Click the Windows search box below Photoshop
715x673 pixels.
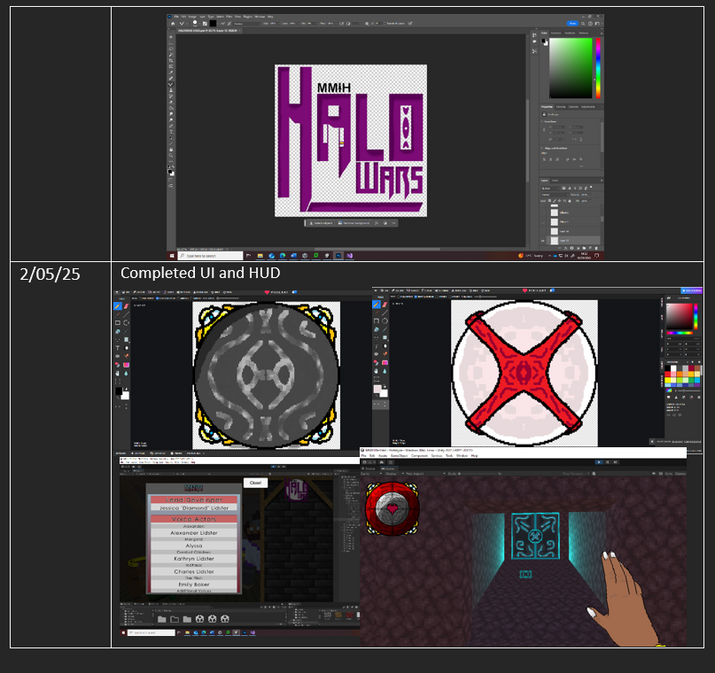click(x=210, y=256)
